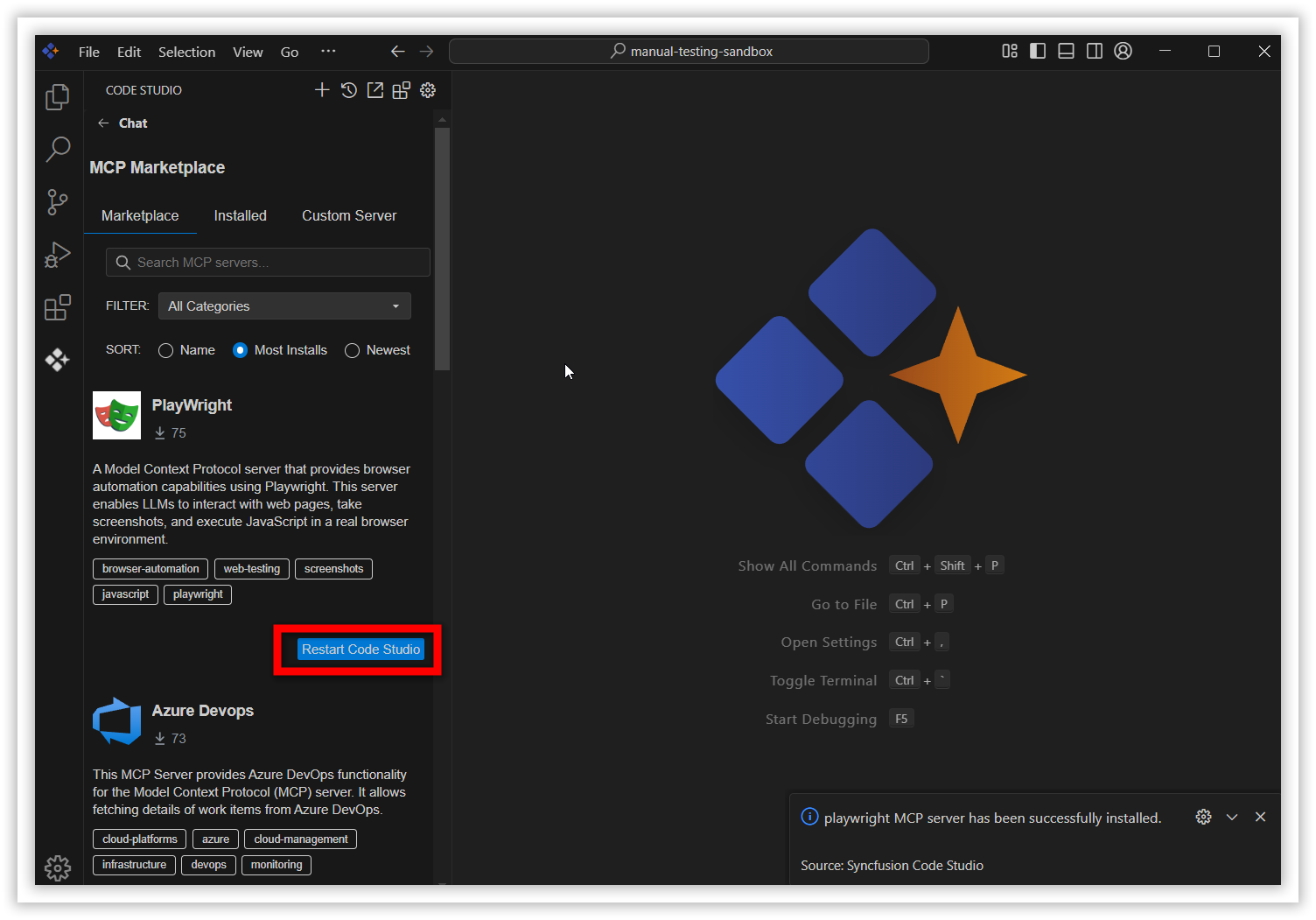Show more menus via ellipsis

(328, 52)
